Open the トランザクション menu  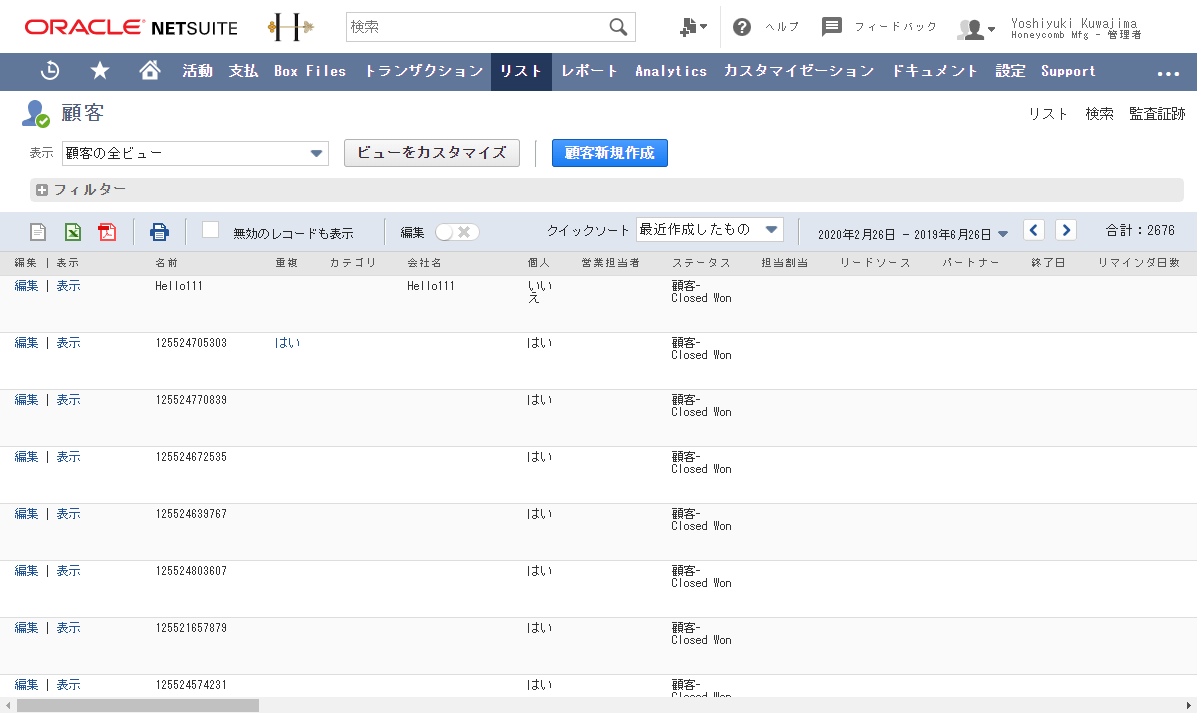423,71
